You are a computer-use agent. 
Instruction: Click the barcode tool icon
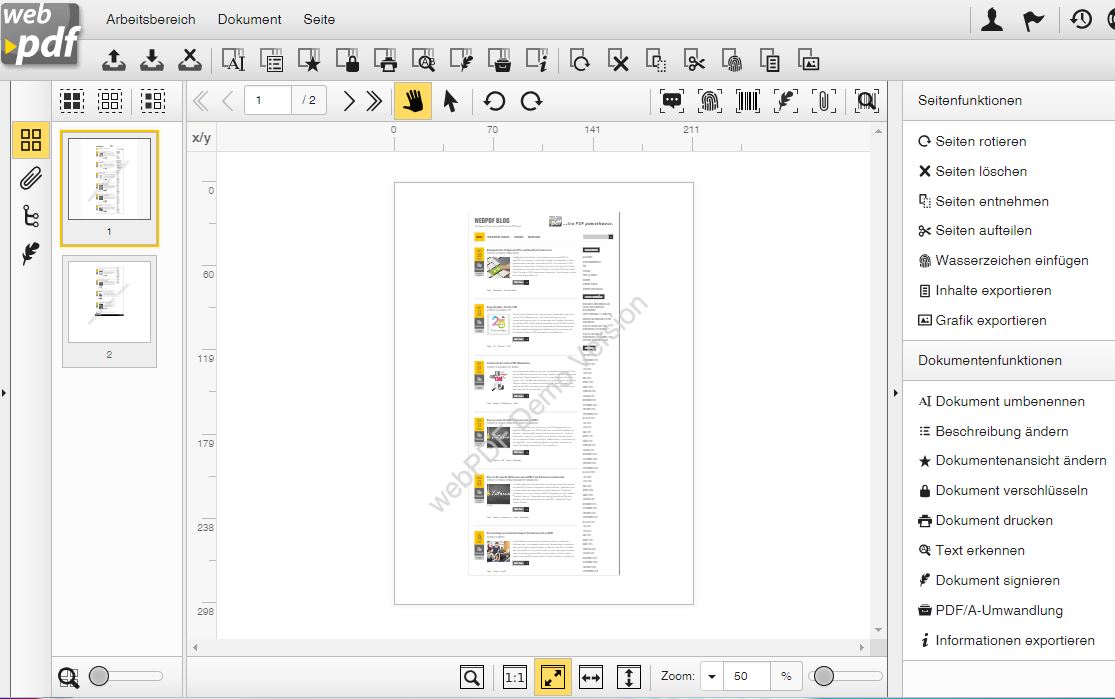click(748, 101)
